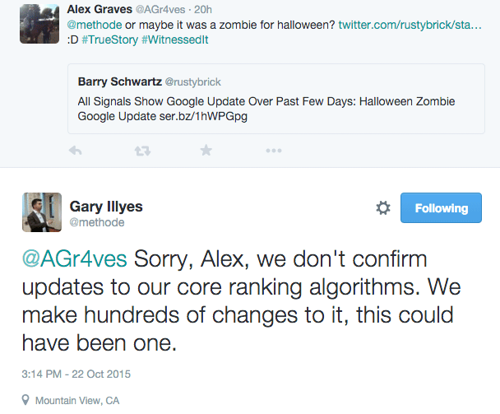Toggle the Following button for Gary Illyes

pos(441,208)
